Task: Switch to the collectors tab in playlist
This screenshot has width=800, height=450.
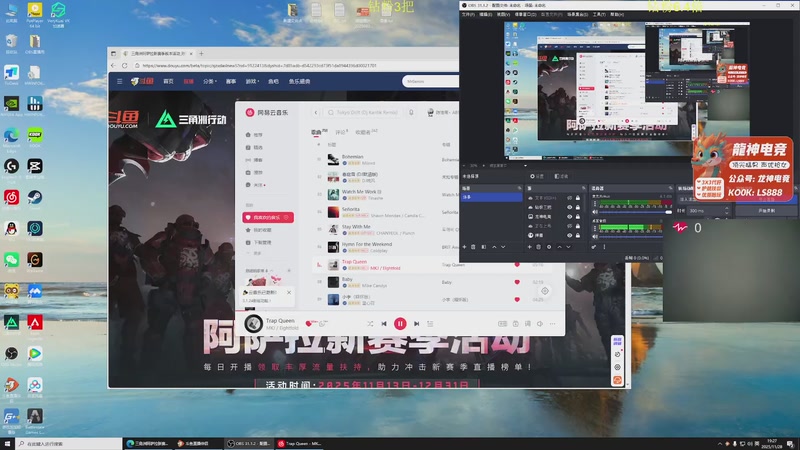Action: pos(365,132)
